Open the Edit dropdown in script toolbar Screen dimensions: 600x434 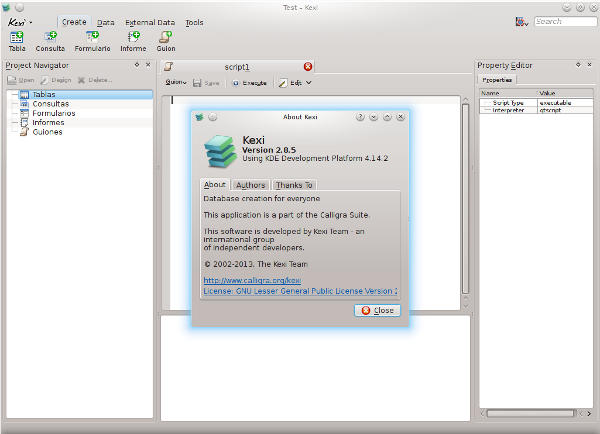coord(295,83)
